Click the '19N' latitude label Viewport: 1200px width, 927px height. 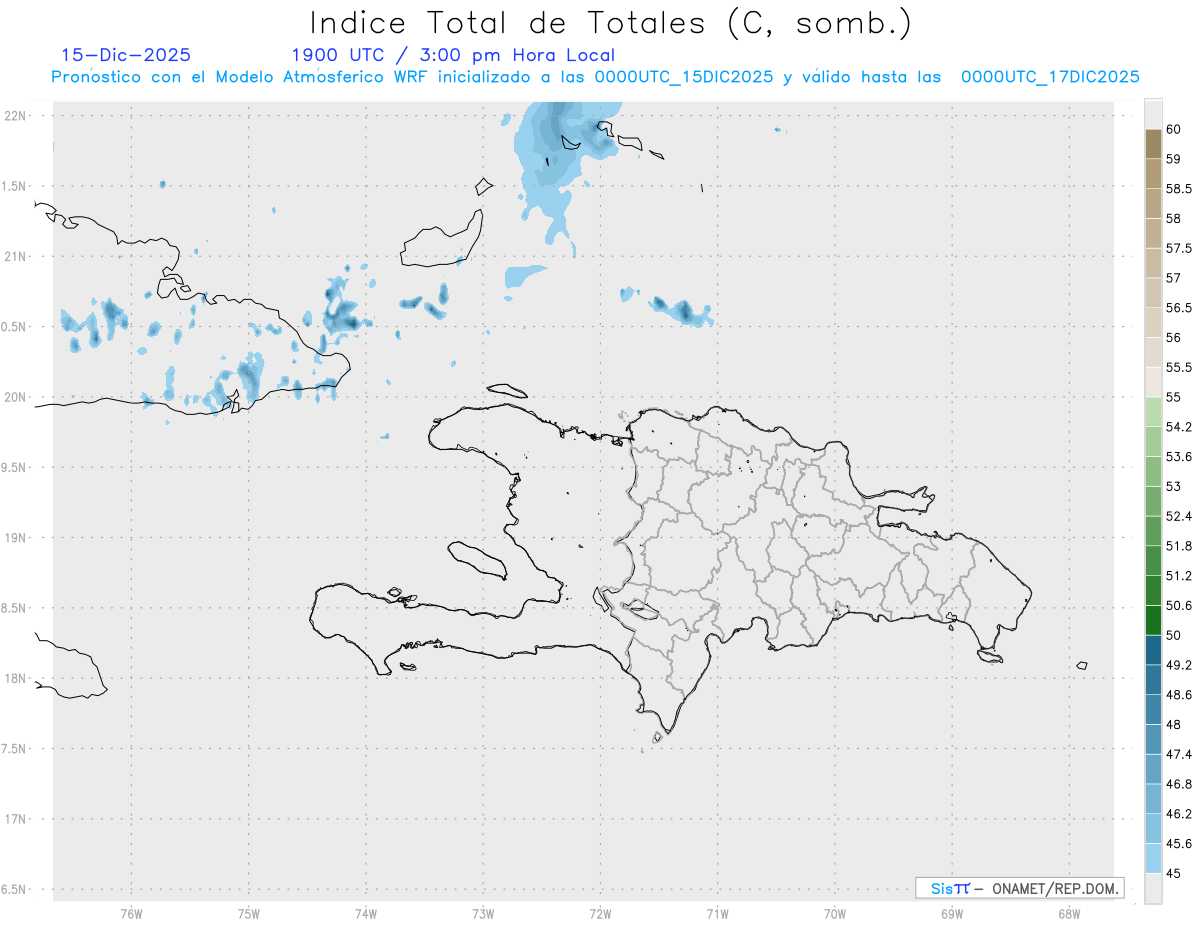pyautogui.click(x=15, y=538)
